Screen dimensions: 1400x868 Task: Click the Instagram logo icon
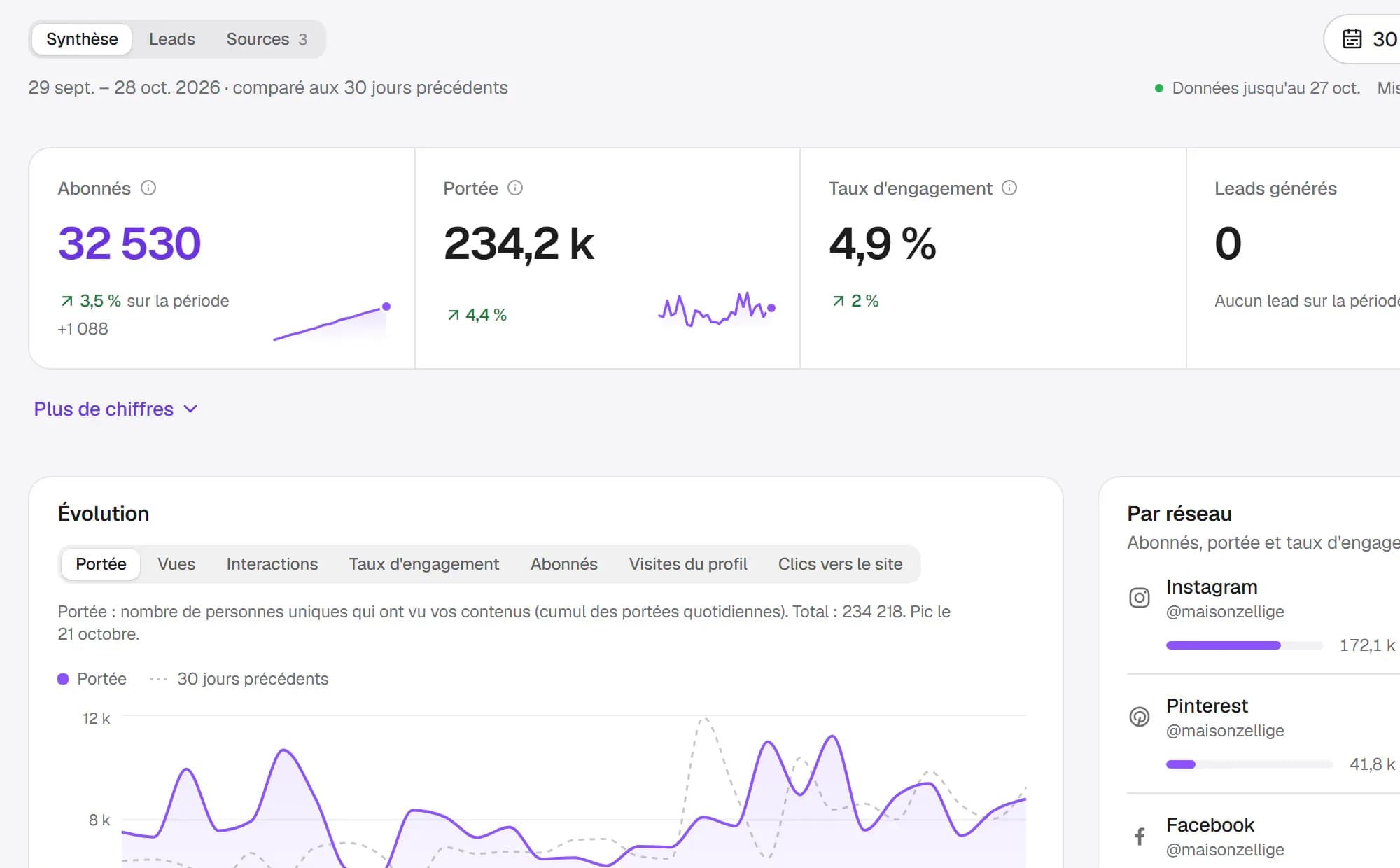point(1140,598)
